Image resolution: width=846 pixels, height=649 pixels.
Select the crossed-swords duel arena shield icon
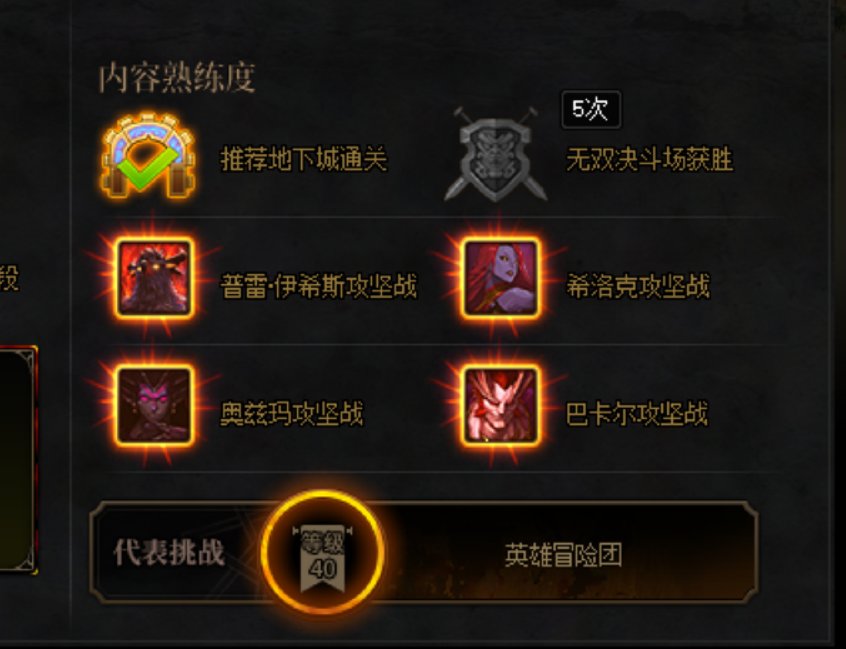(x=495, y=154)
